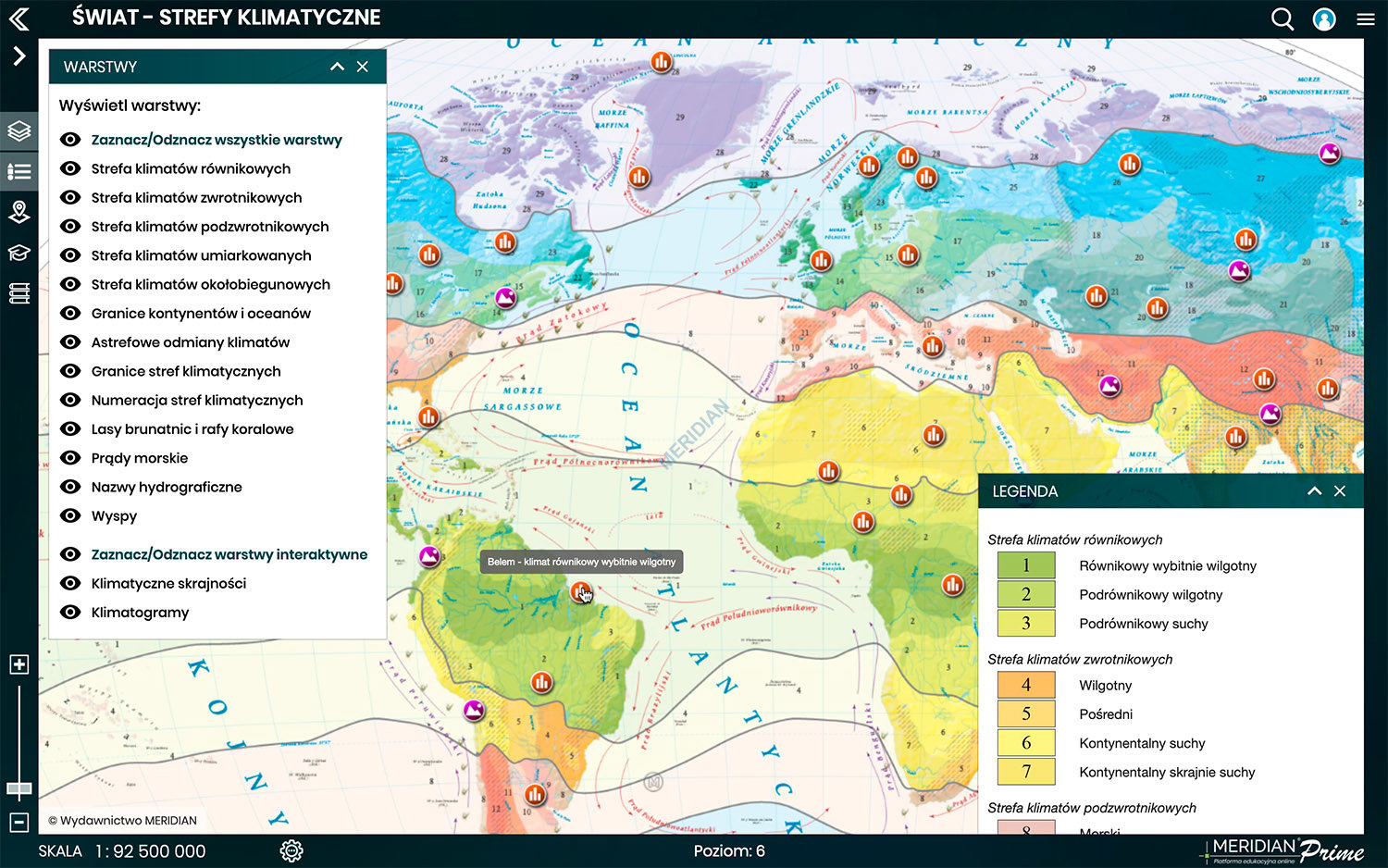This screenshot has width=1388, height=868.
Task: Click the zoom slider handle
Action: point(19,788)
